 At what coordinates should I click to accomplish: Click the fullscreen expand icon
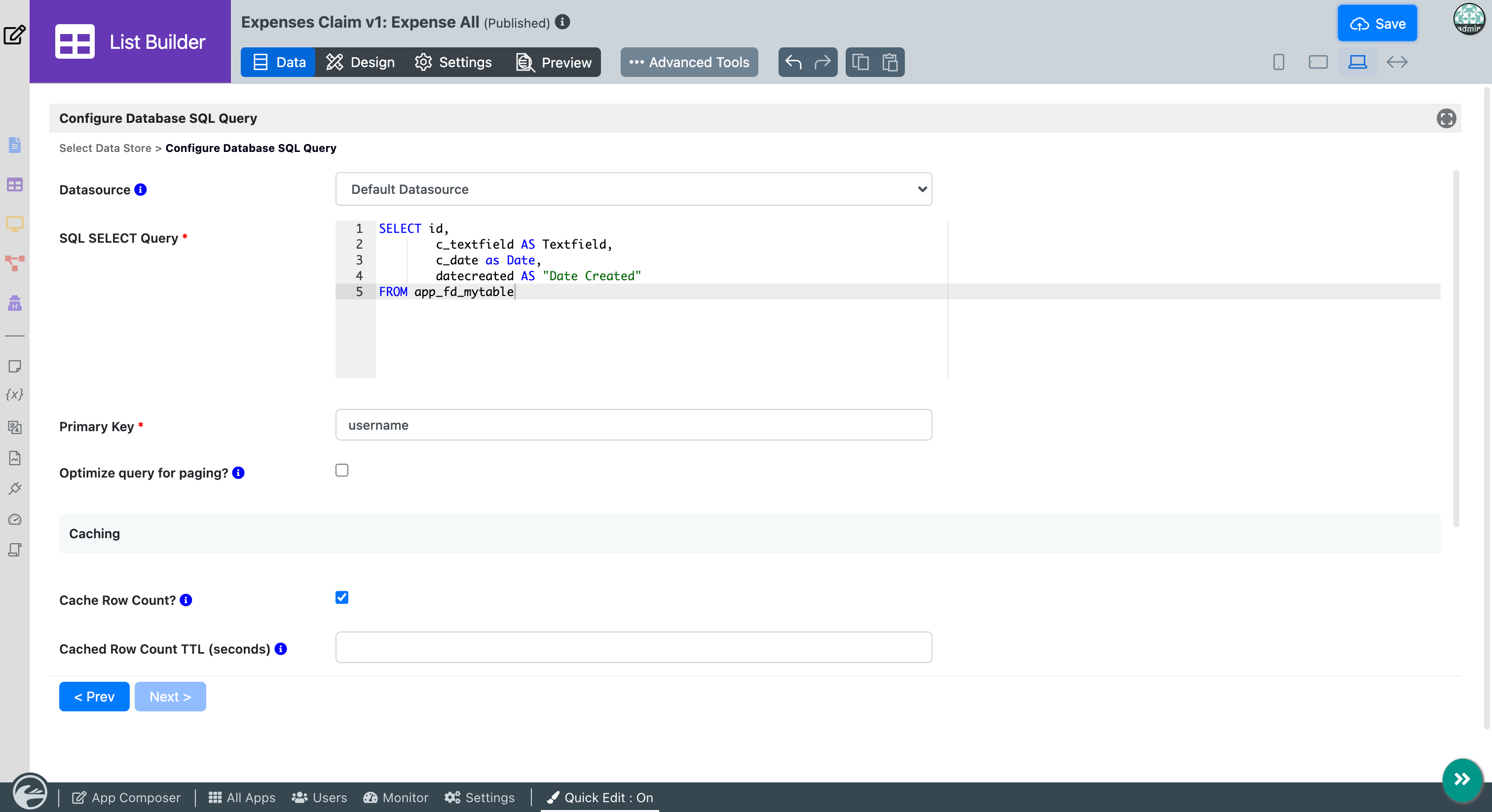pyautogui.click(x=1446, y=119)
